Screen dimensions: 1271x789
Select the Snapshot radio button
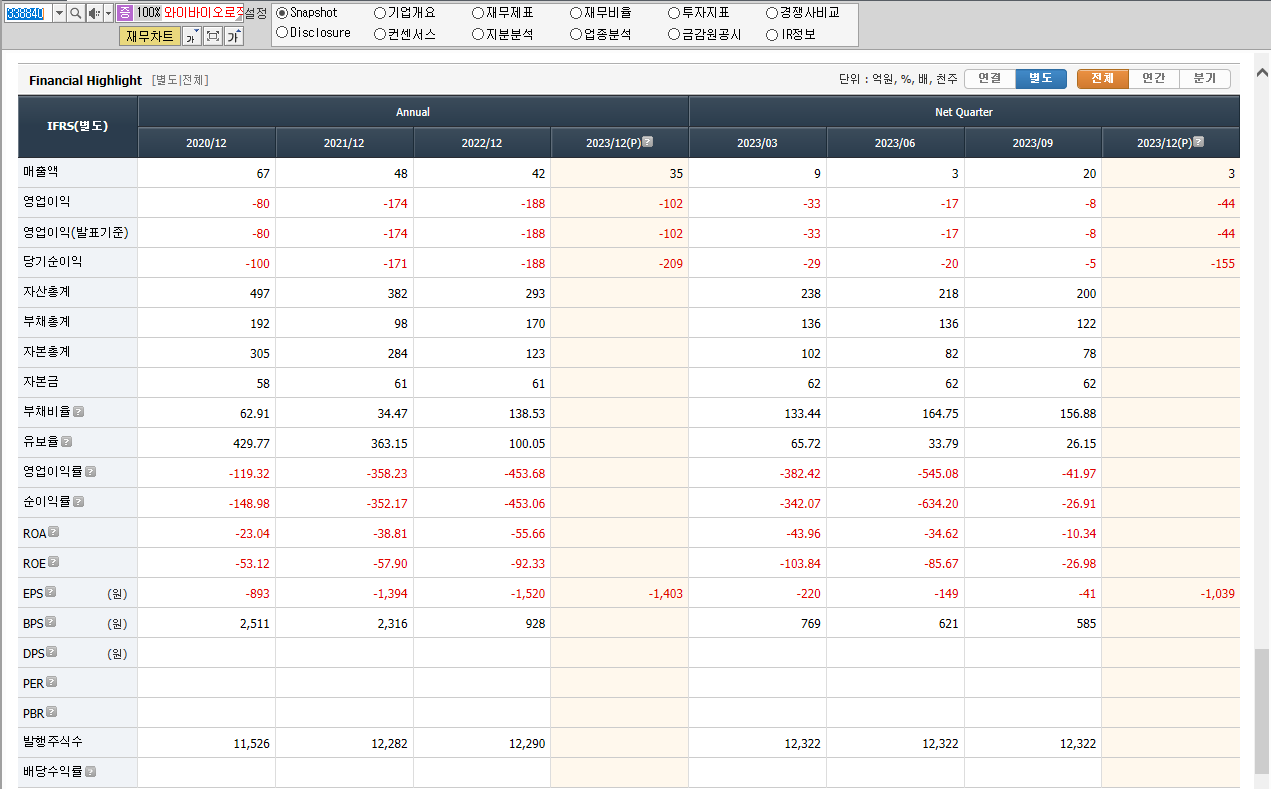(282, 13)
